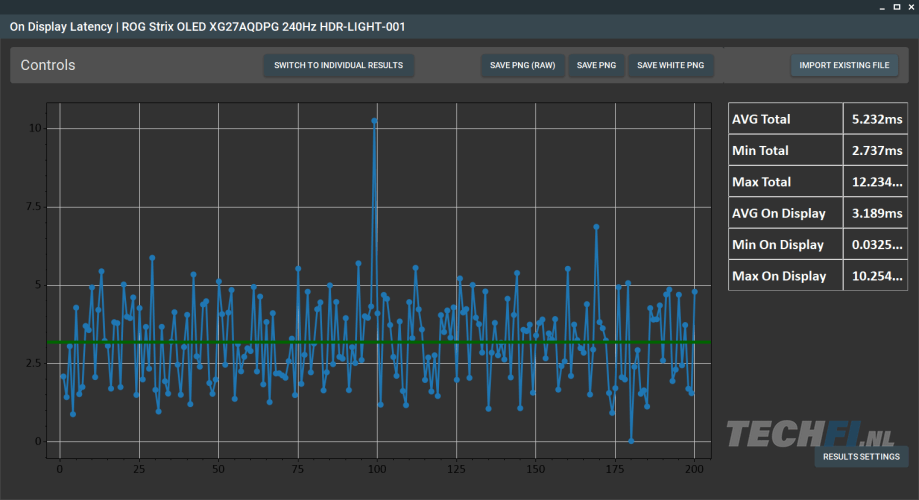Click the Min Total label

click(760, 151)
